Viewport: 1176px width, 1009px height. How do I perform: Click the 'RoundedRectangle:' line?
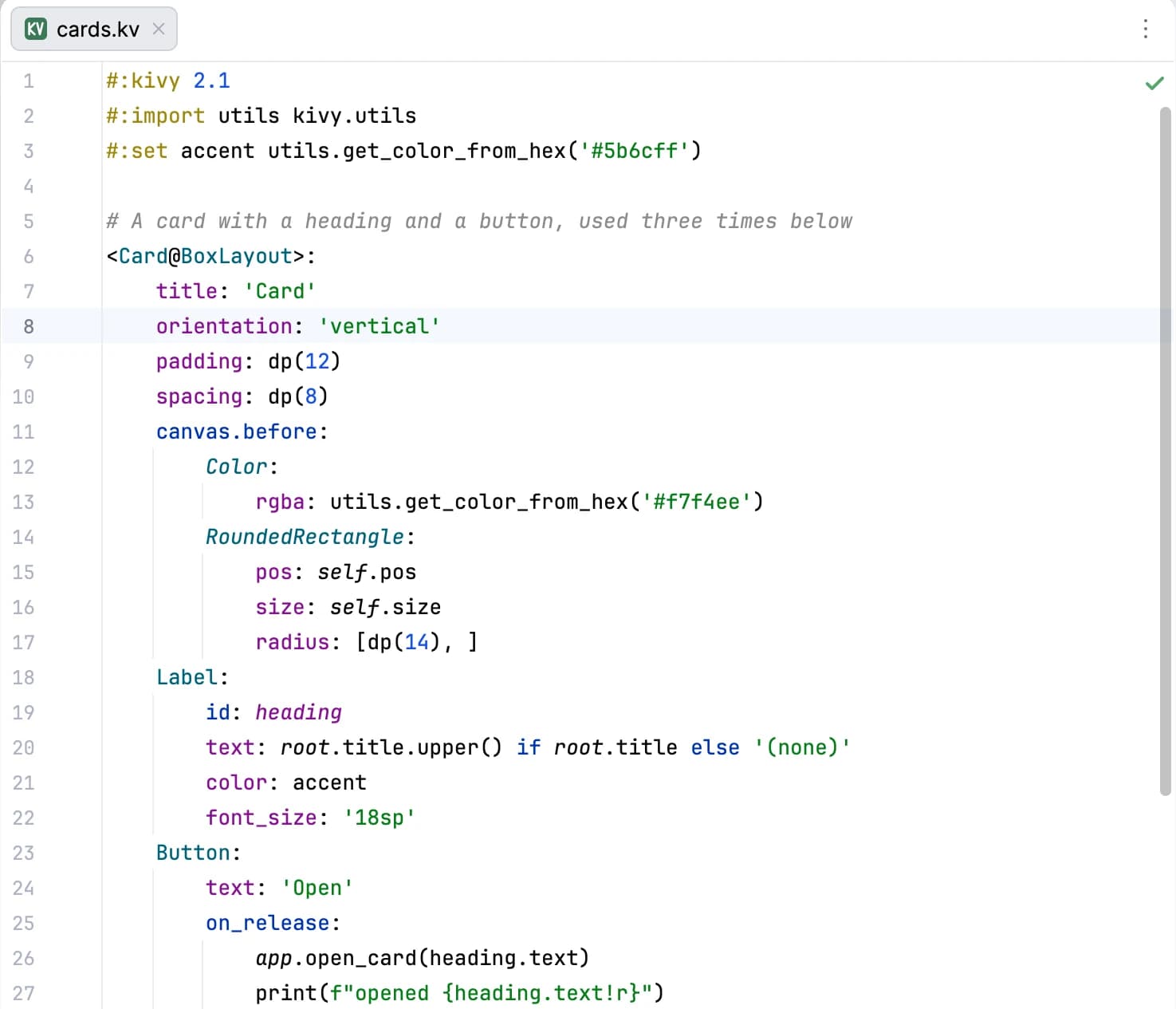(x=311, y=537)
